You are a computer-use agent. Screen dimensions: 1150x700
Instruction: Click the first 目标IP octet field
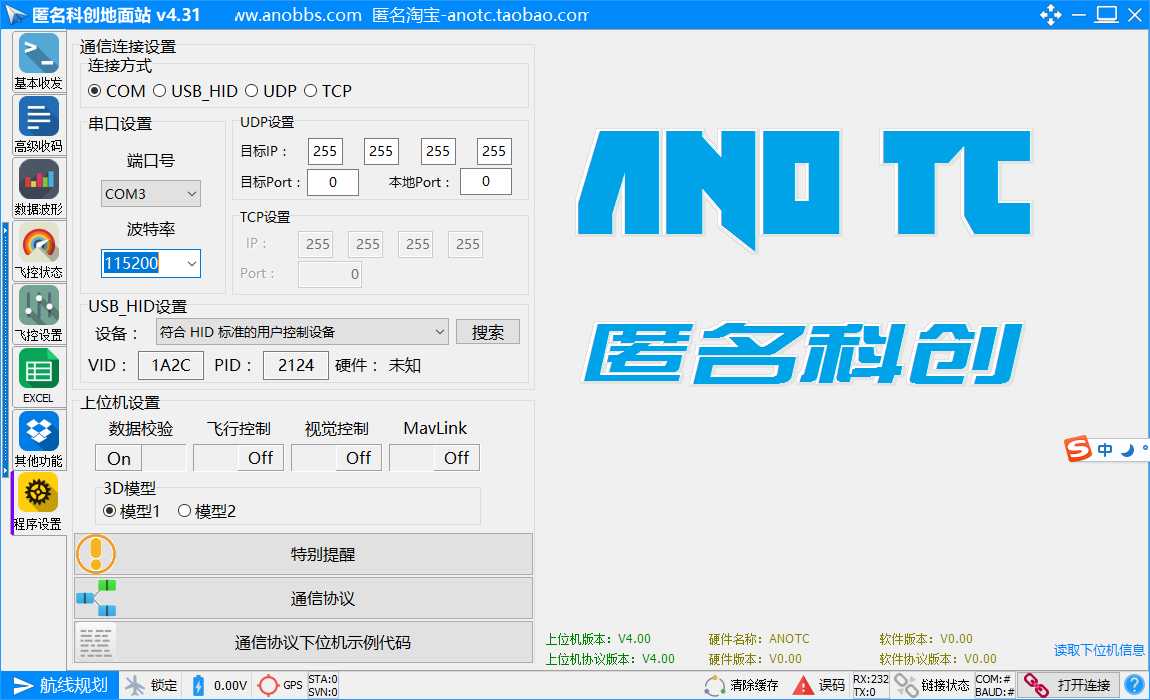[x=325, y=151]
